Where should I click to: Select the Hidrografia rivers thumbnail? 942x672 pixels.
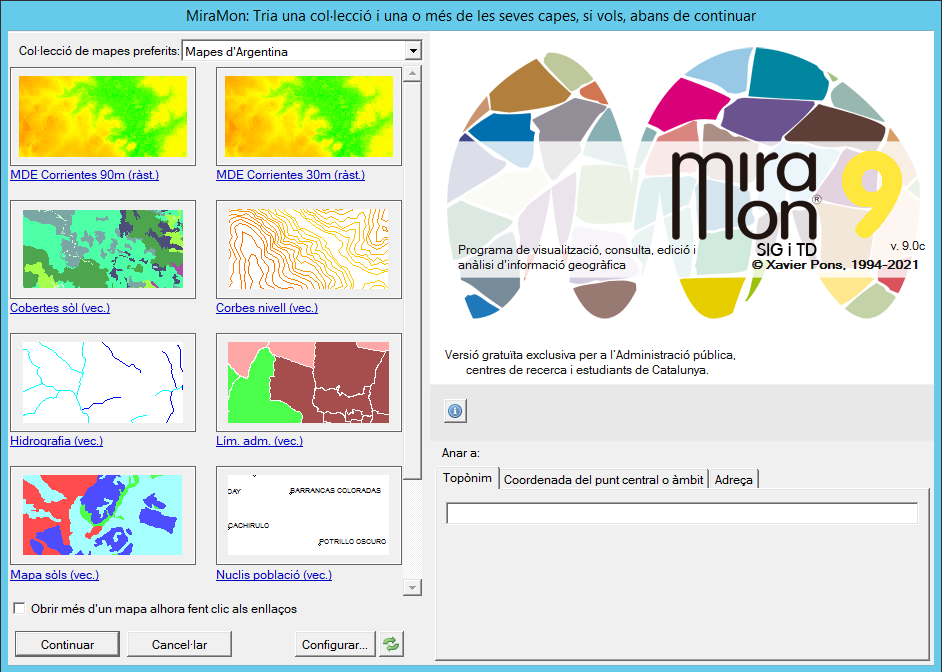click(103, 383)
